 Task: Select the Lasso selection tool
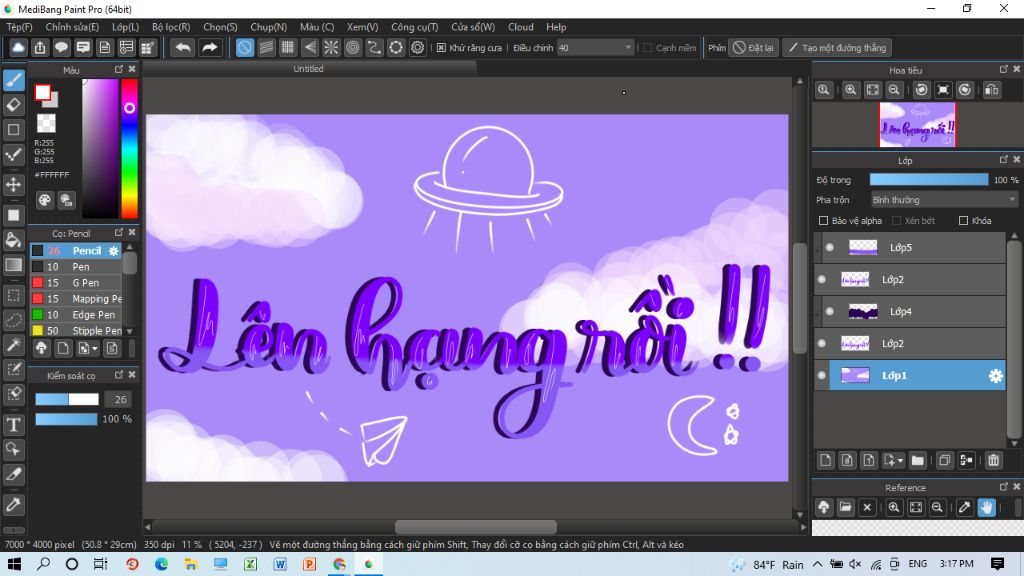click(14, 320)
